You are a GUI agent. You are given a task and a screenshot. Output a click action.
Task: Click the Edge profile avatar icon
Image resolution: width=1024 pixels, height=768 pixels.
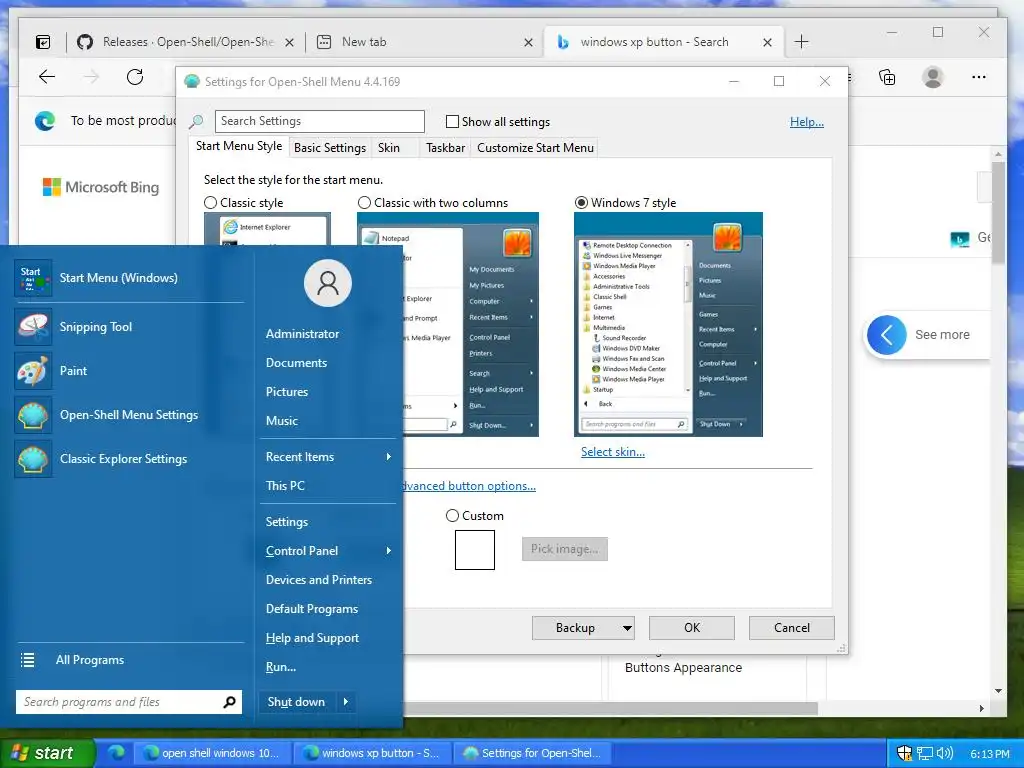click(933, 77)
